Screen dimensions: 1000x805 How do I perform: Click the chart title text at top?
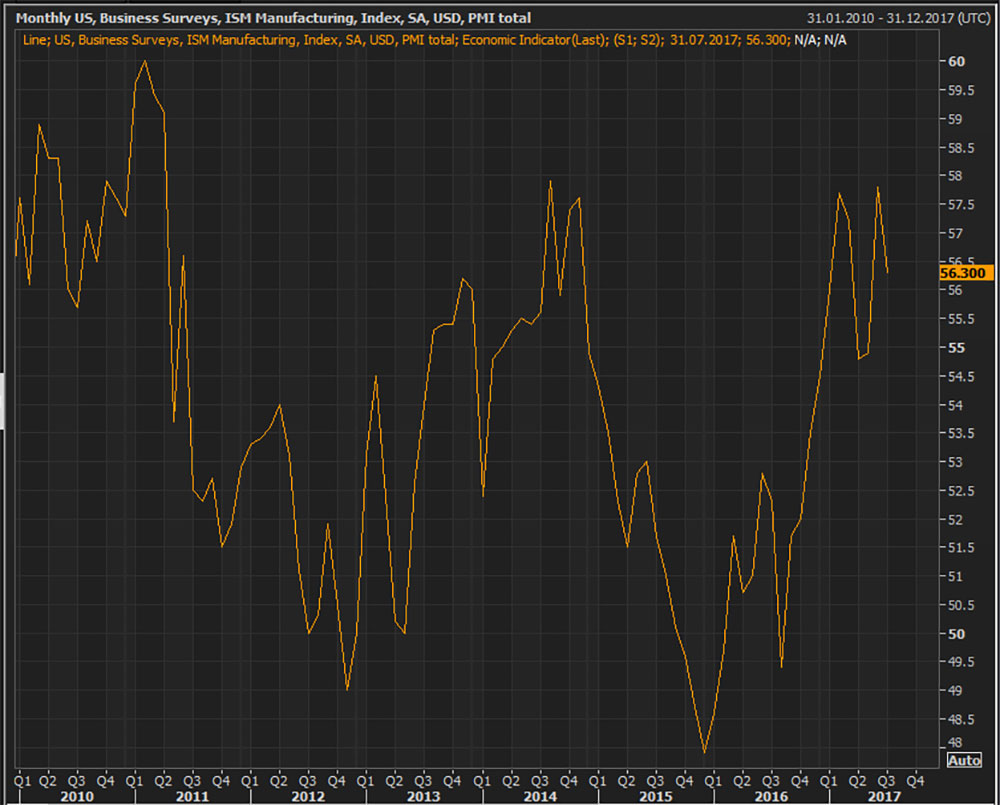[x=274, y=18]
